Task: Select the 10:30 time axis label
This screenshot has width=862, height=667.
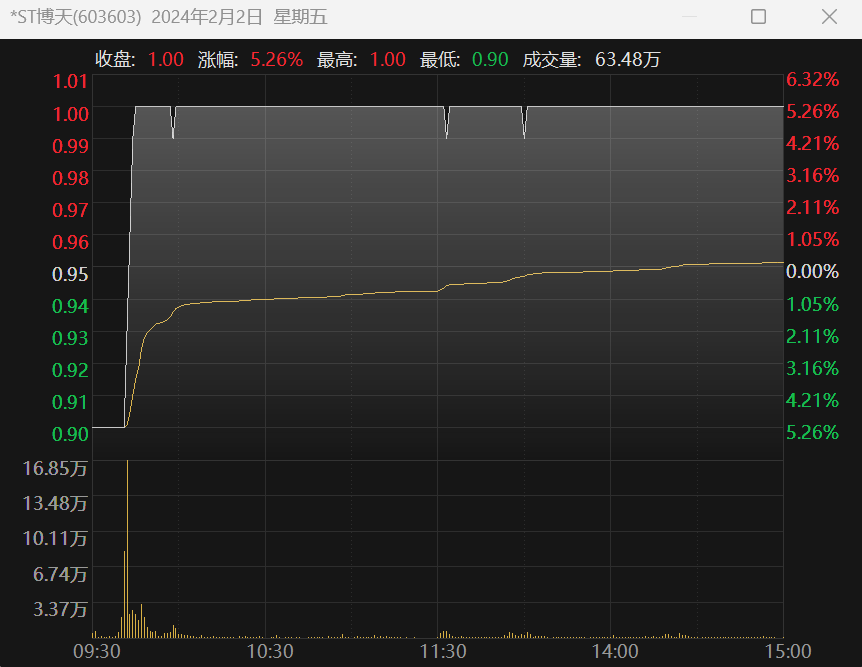Action: click(x=269, y=651)
